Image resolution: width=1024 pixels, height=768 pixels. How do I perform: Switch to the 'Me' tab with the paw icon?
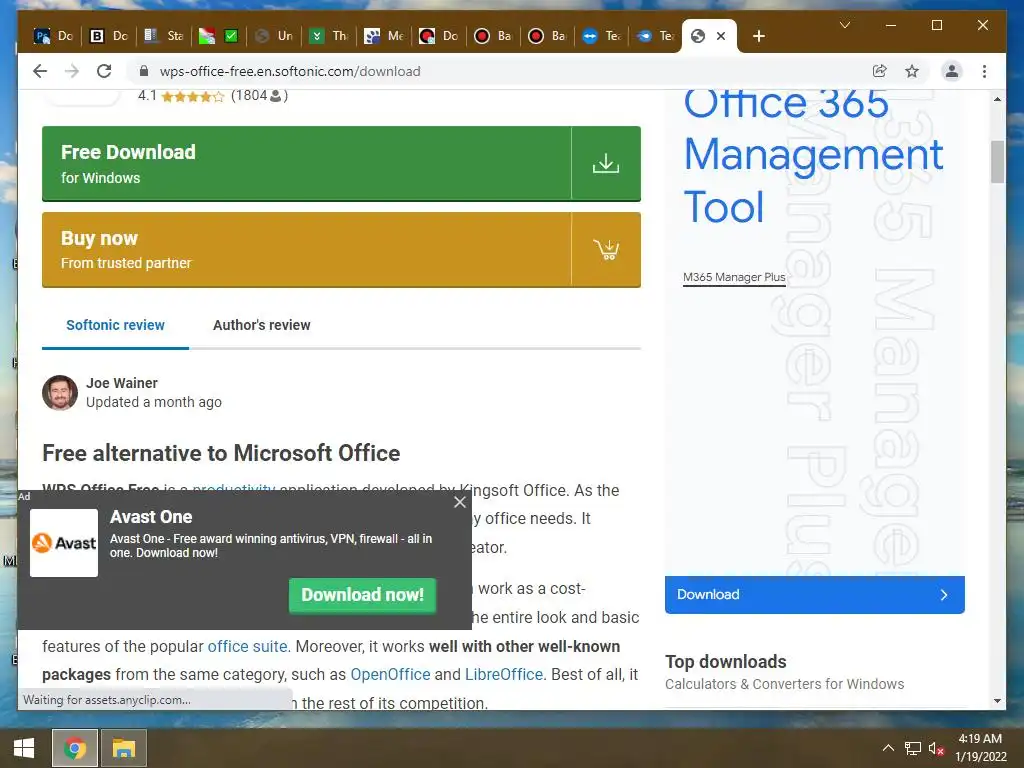pyautogui.click(x=384, y=36)
